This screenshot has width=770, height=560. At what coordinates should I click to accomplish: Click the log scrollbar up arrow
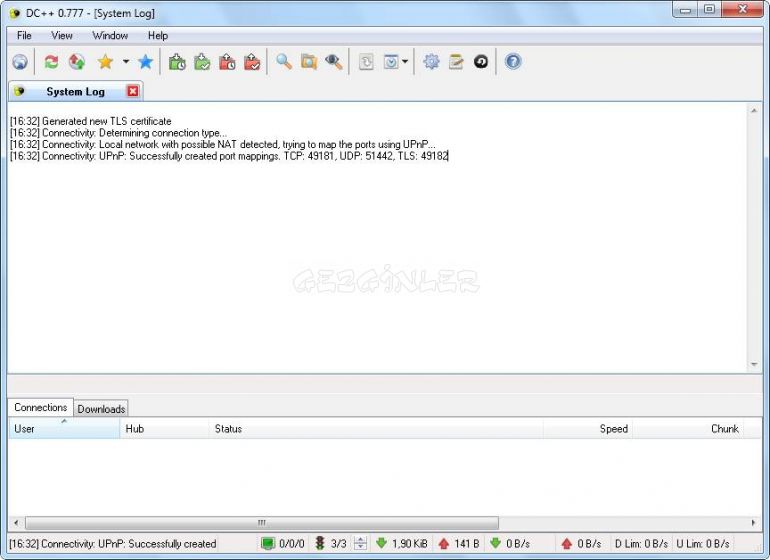tap(754, 111)
